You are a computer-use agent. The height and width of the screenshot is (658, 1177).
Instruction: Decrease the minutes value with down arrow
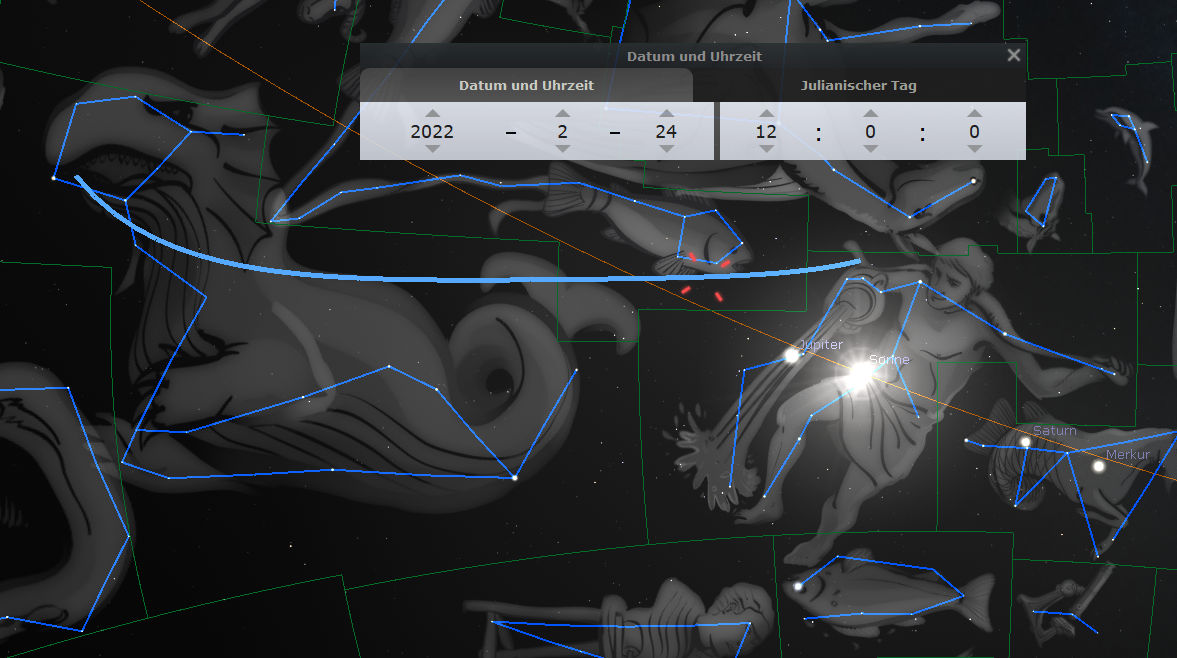point(870,149)
